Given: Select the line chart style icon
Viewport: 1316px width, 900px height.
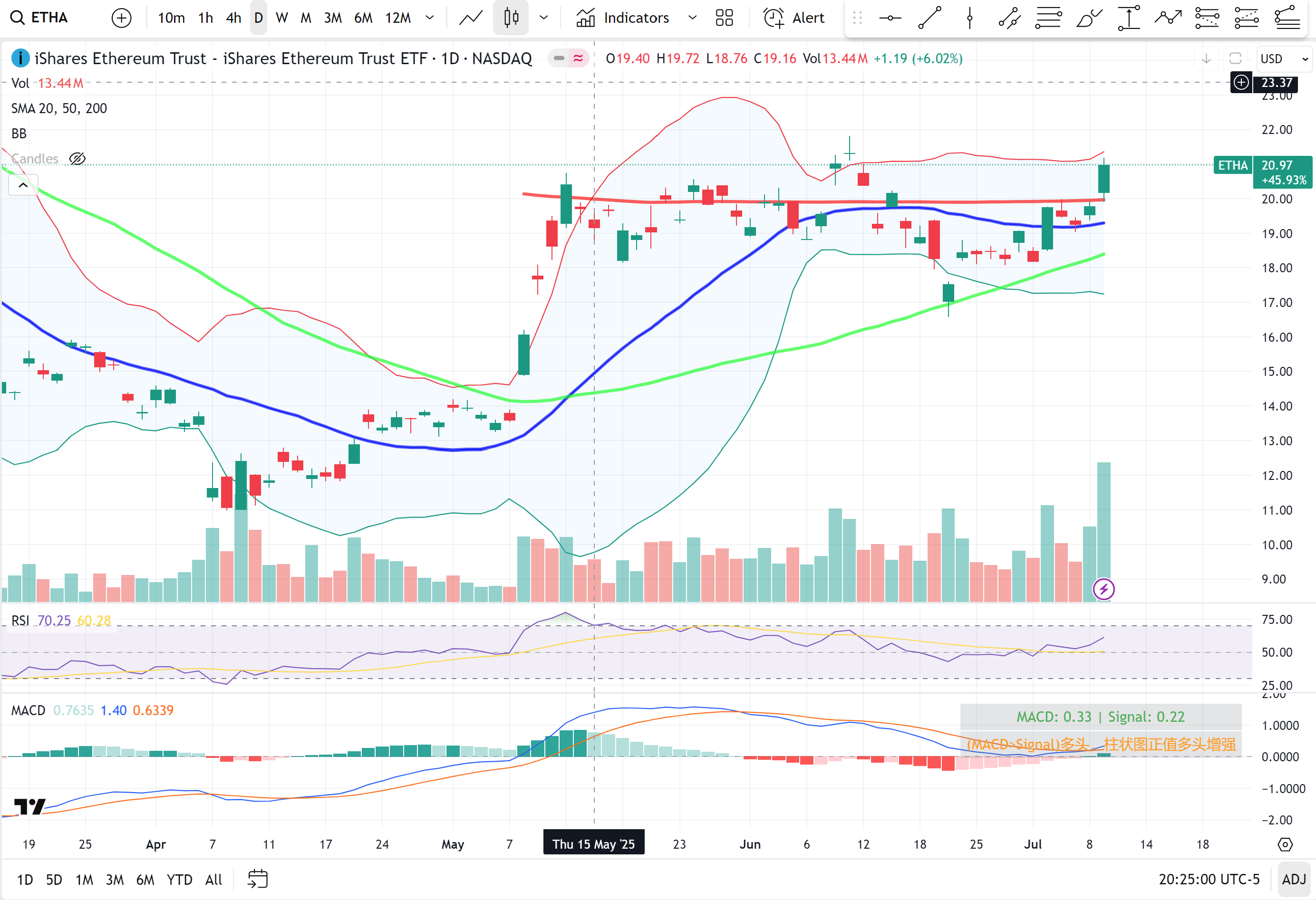Looking at the screenshot, I should tap(471, 18).
